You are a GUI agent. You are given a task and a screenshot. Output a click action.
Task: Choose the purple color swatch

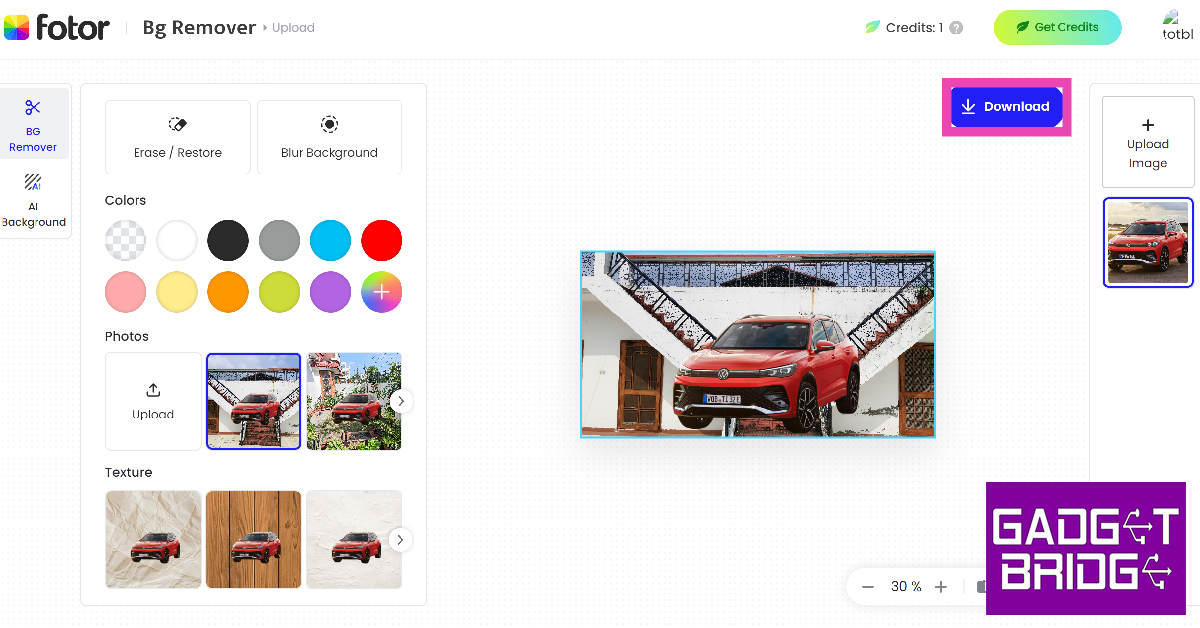point(330,292)
